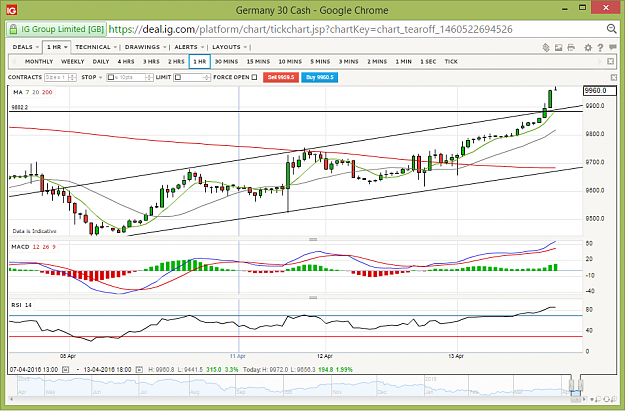Open the start date calendar picker
625x413 pixels.
tap(66, 370)
